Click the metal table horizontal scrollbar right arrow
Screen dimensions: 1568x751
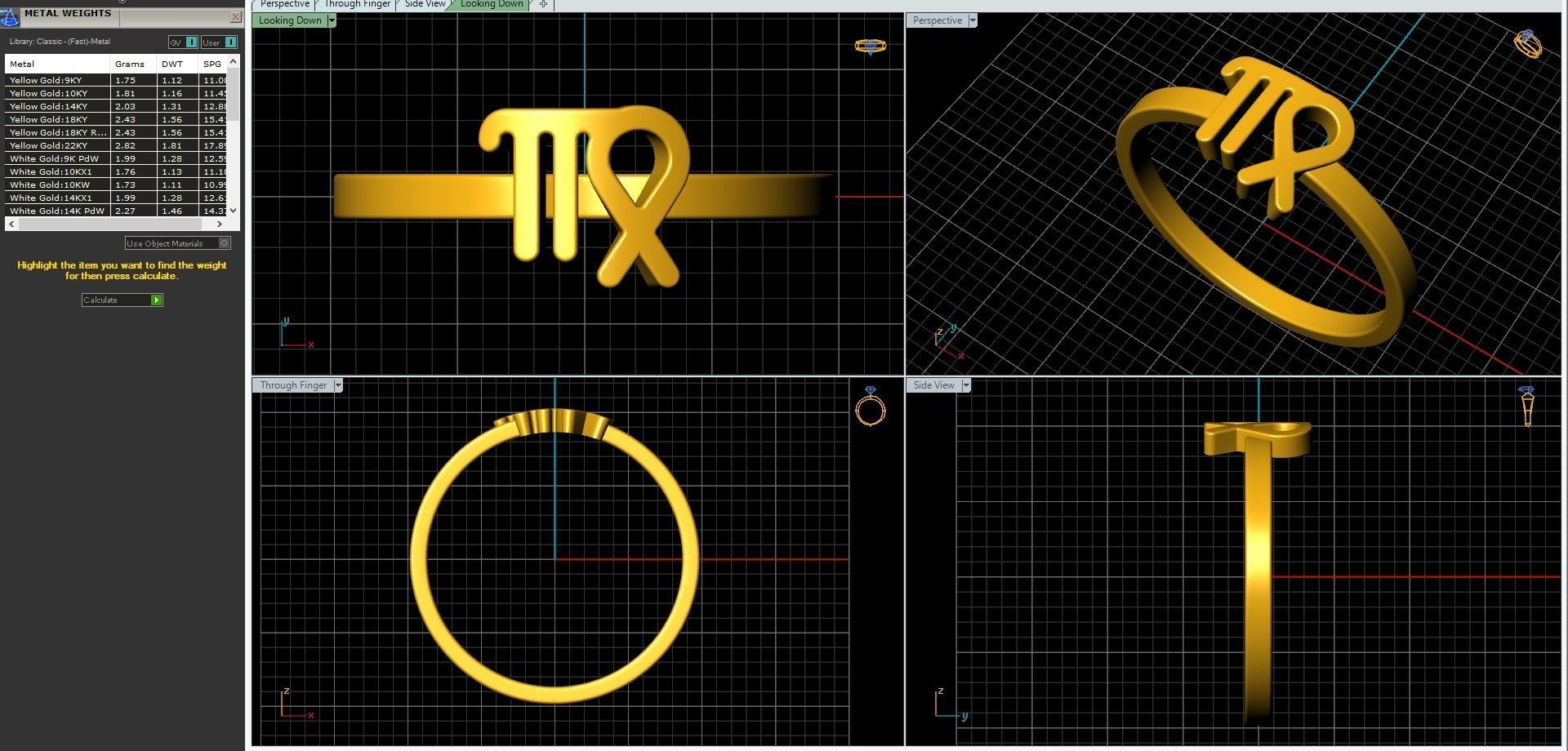219,224
